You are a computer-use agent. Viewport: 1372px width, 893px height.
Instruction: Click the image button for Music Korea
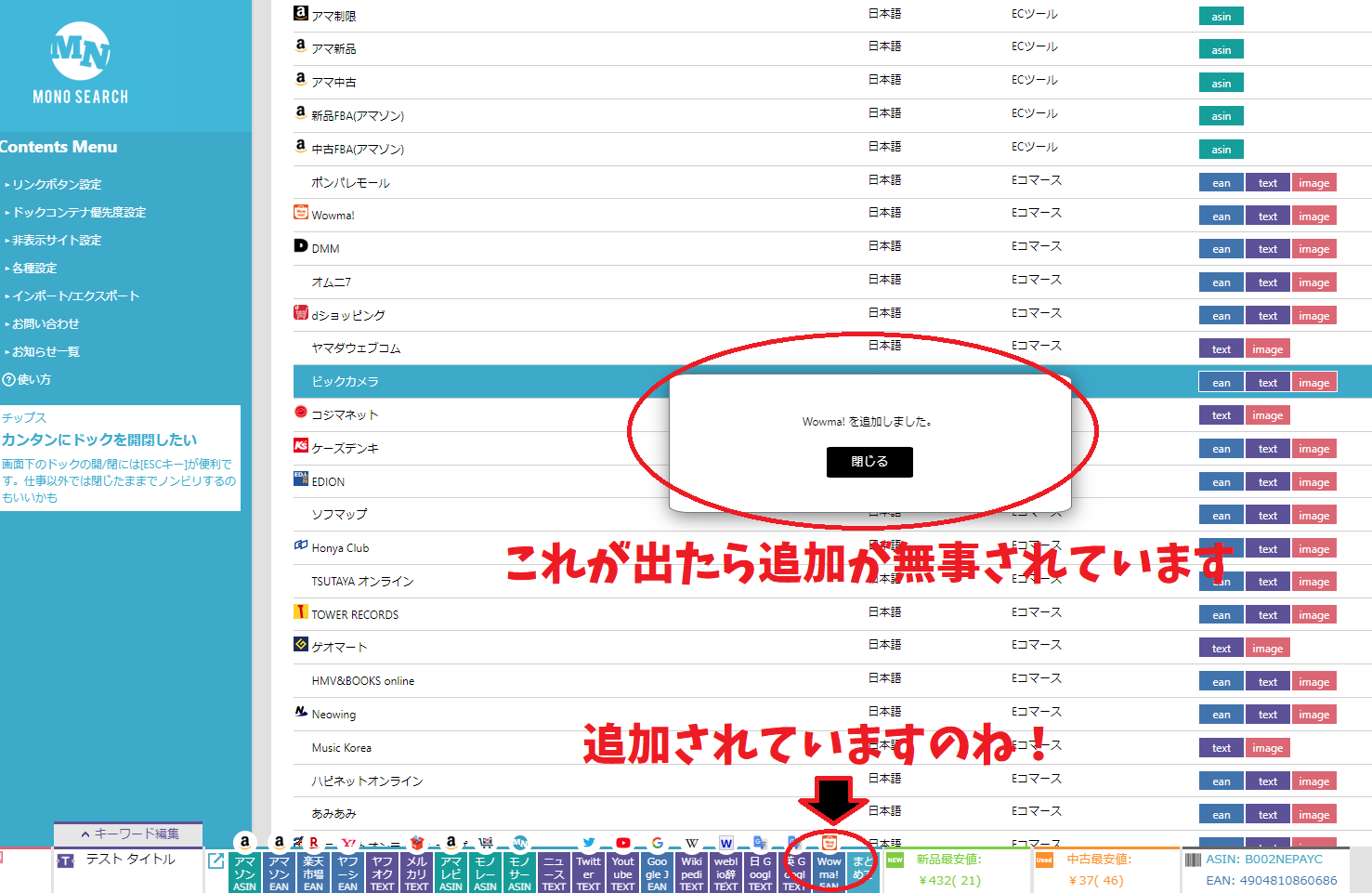tap(1267, 748)
